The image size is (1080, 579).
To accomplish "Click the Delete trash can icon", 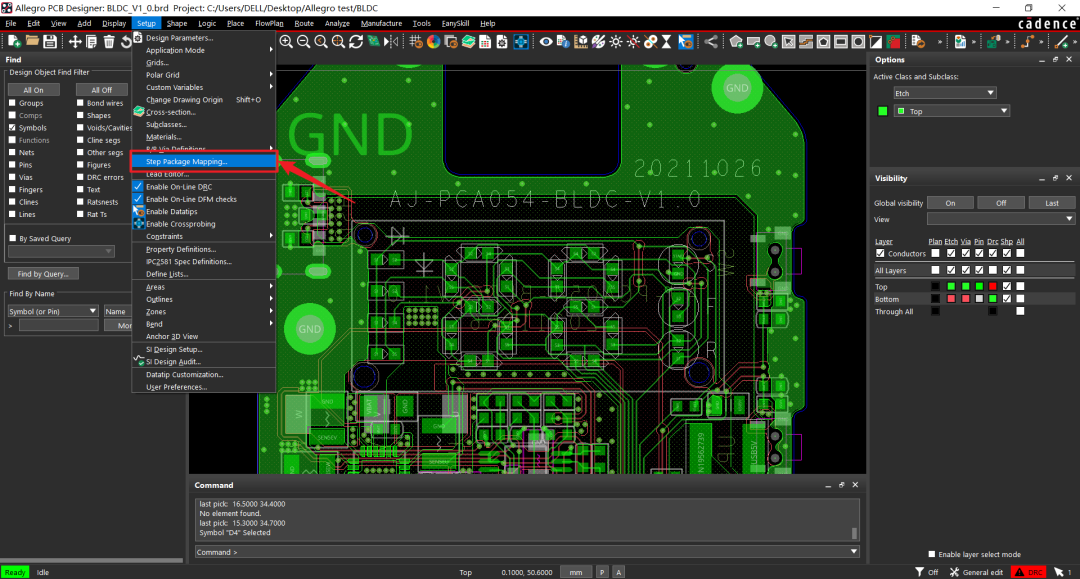I will coord(109,41).
